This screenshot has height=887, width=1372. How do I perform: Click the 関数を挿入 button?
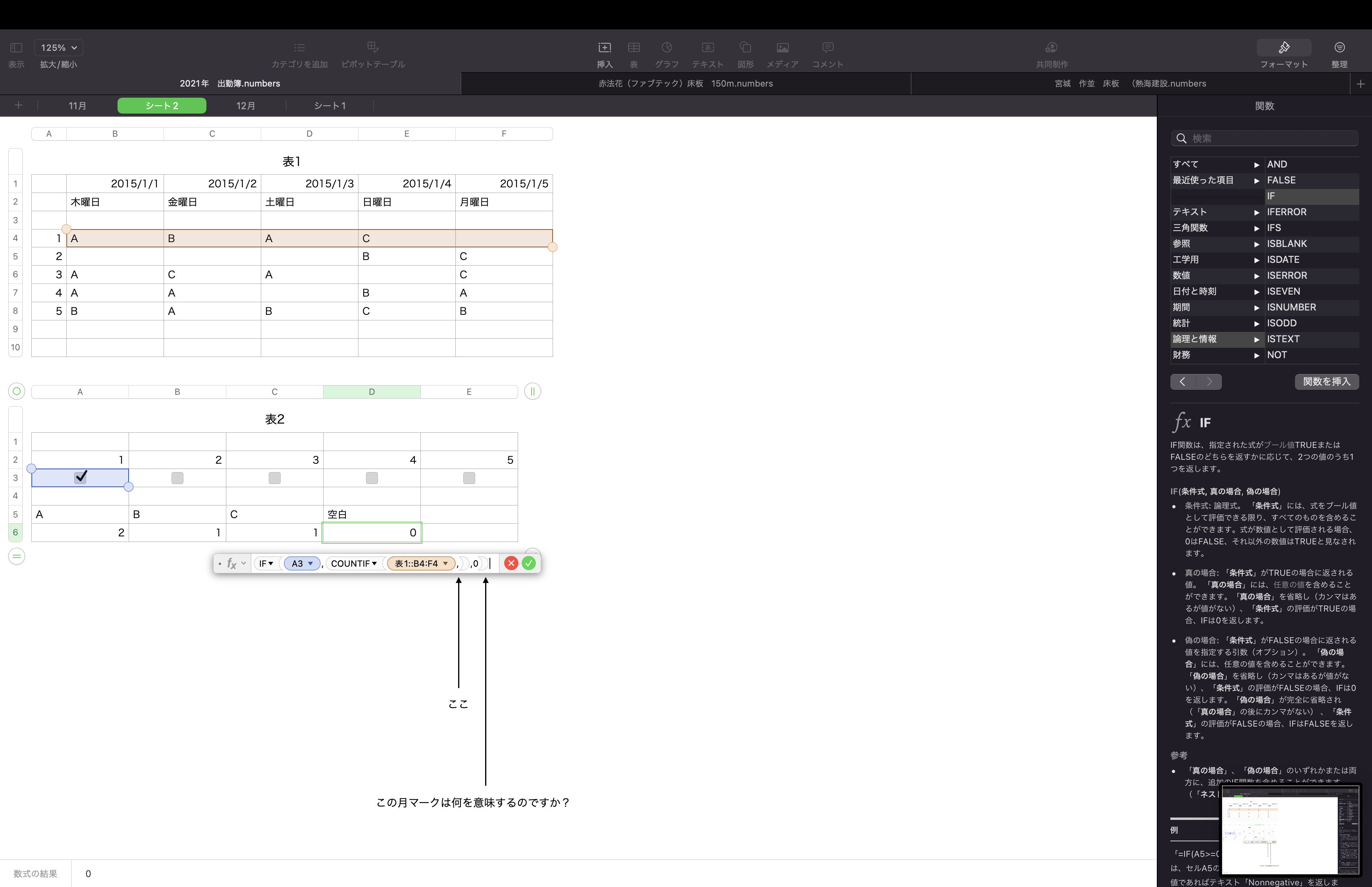click(1326, 381)
